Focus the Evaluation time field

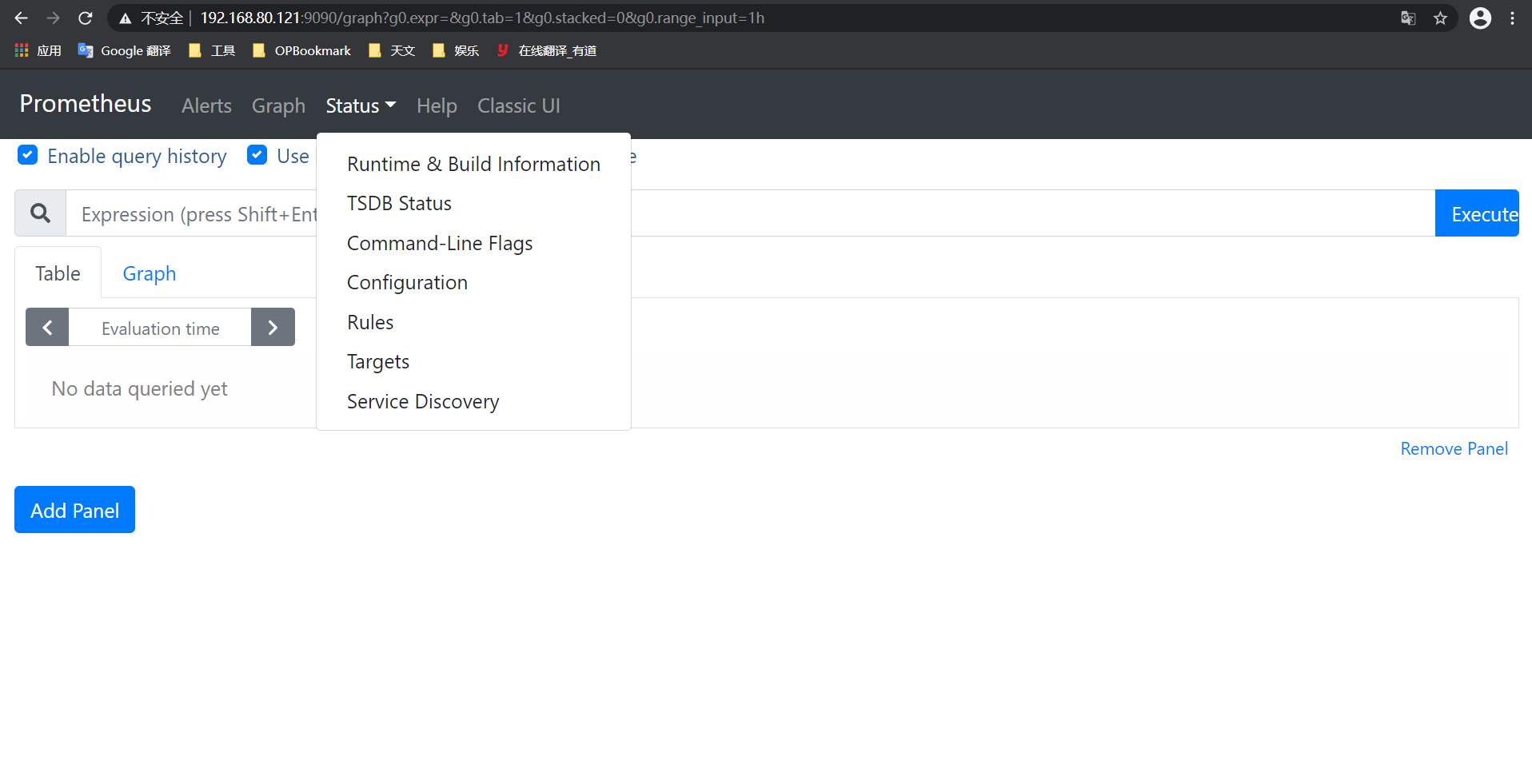[x=160, y=328]
